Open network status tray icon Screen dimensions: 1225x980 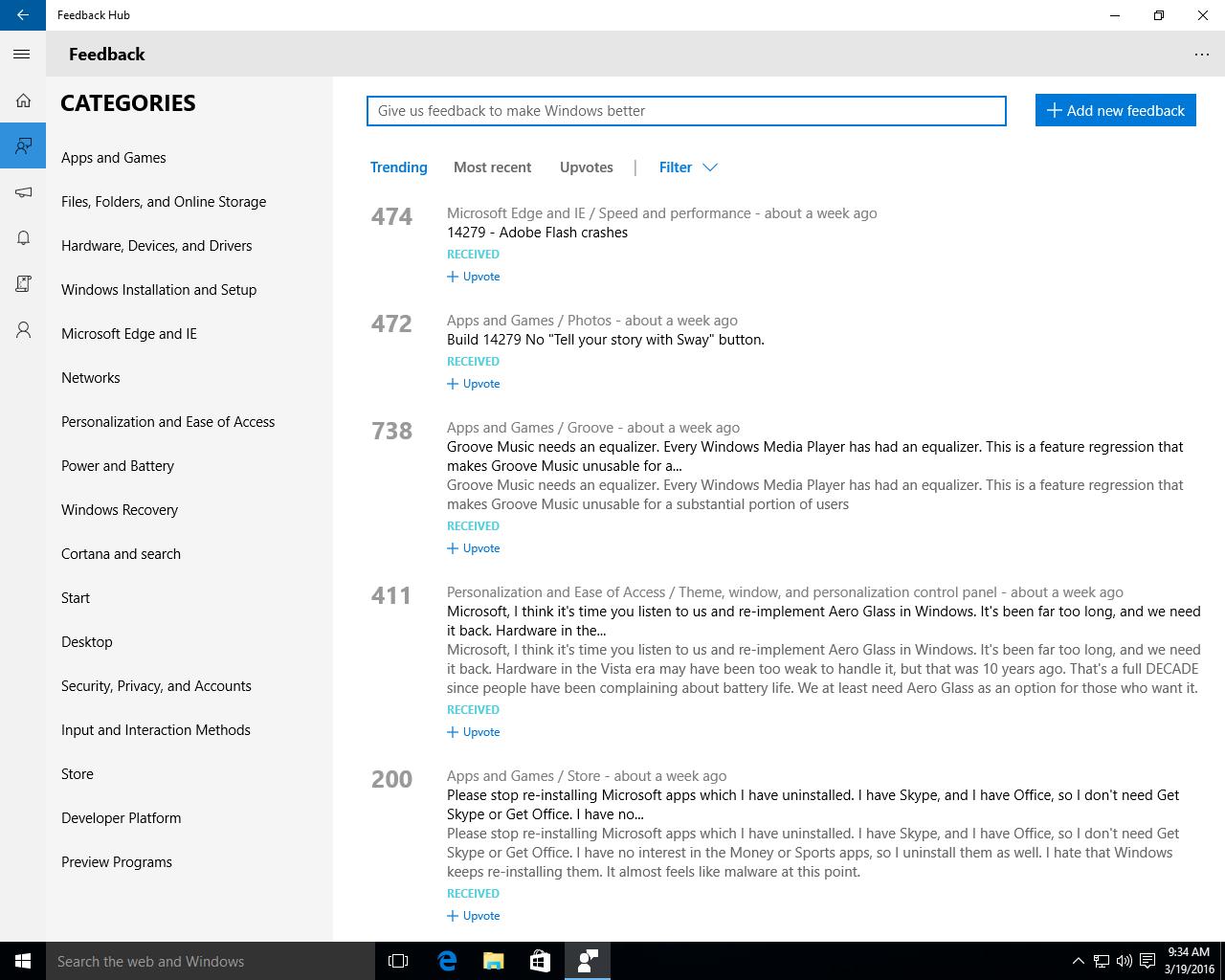click(1101, 961)
